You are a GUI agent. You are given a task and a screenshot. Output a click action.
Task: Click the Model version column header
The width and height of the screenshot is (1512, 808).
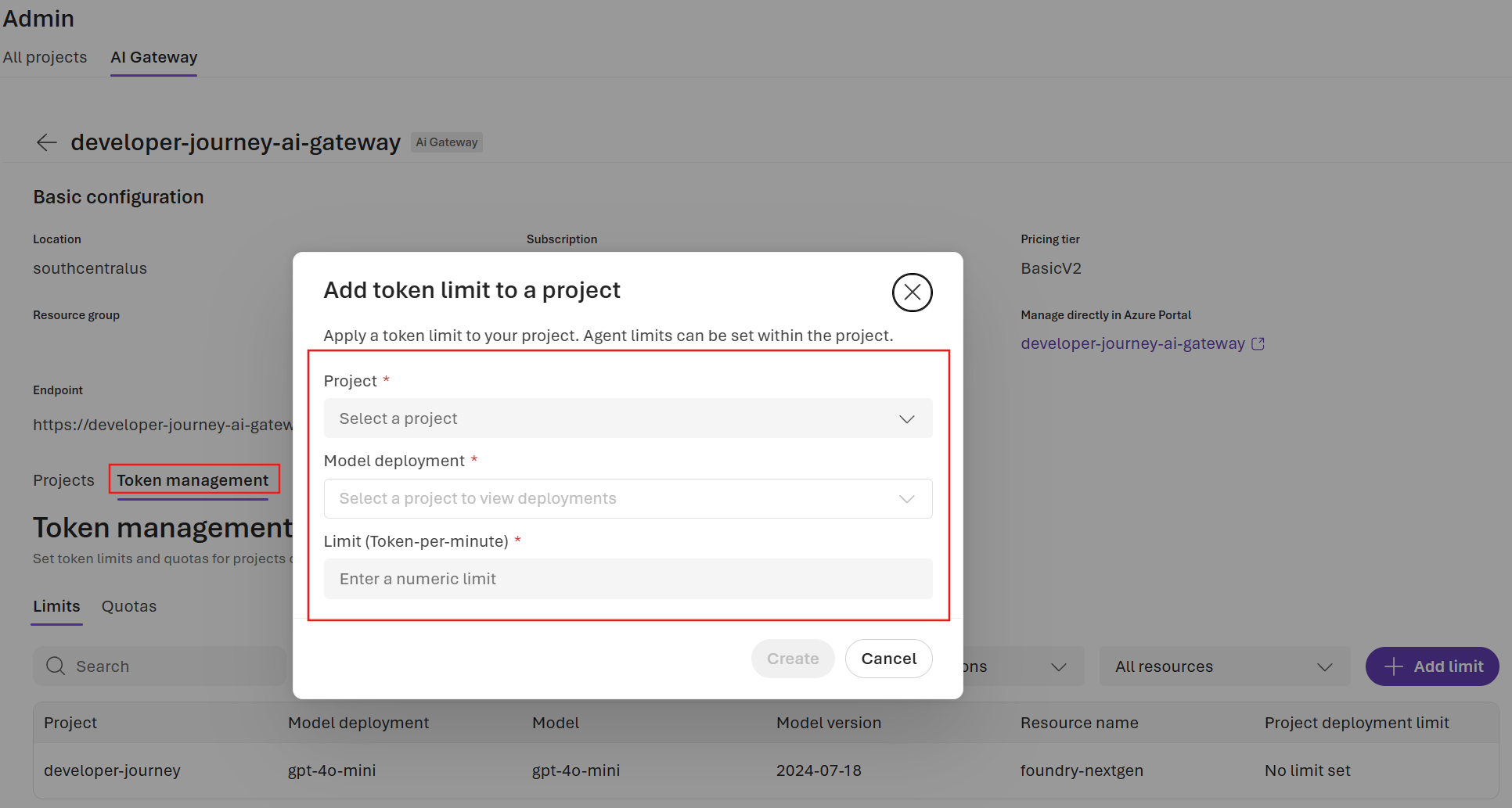pos(829,723)
